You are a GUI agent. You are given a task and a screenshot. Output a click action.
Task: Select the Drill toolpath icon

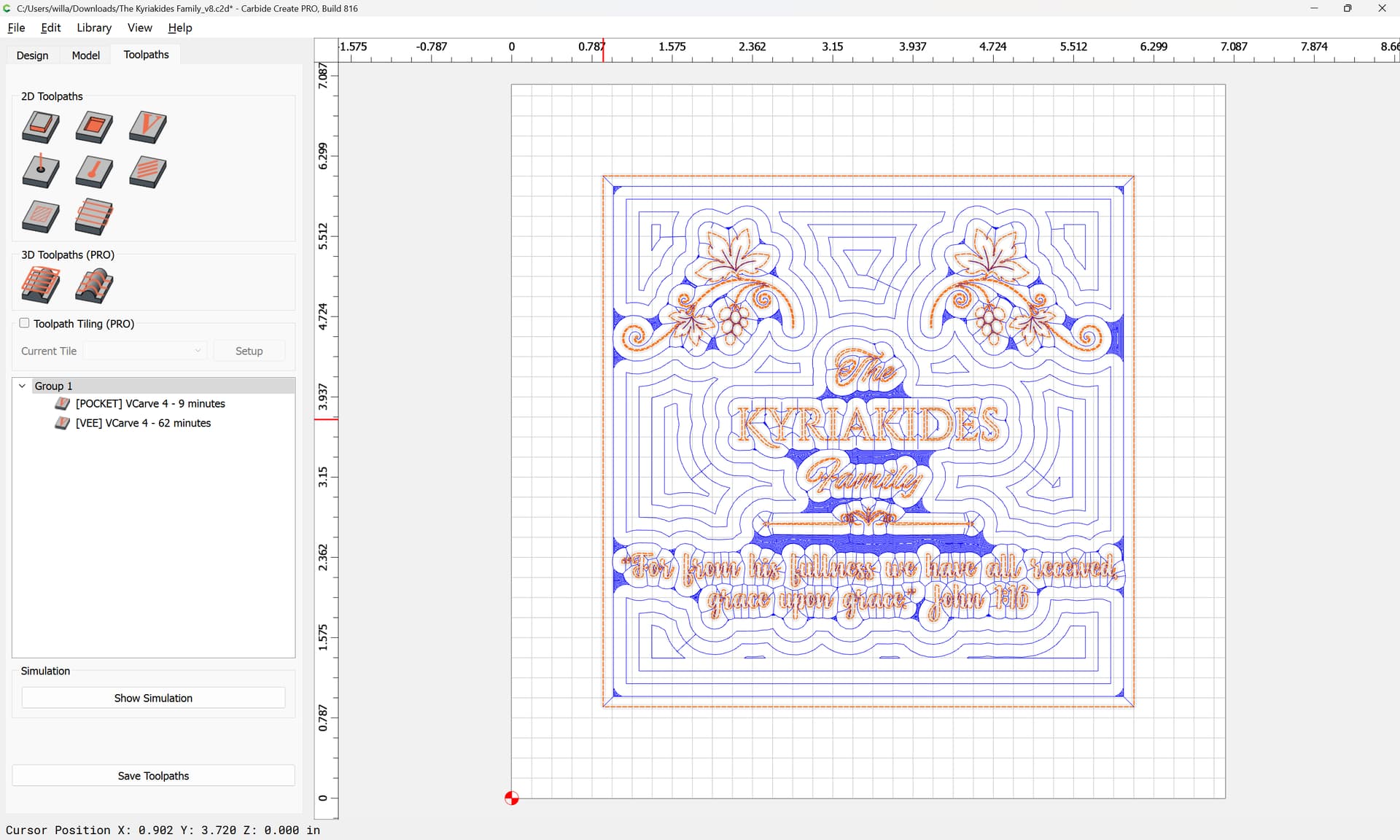pos(41,172)
